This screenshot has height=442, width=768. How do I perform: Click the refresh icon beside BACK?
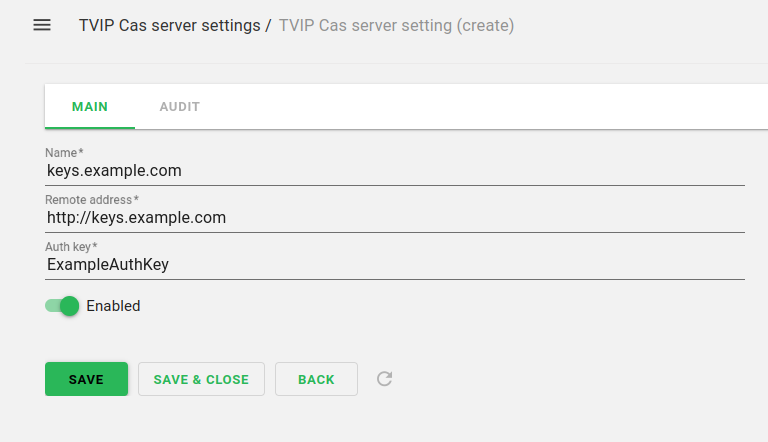click(x=384, y=379)
